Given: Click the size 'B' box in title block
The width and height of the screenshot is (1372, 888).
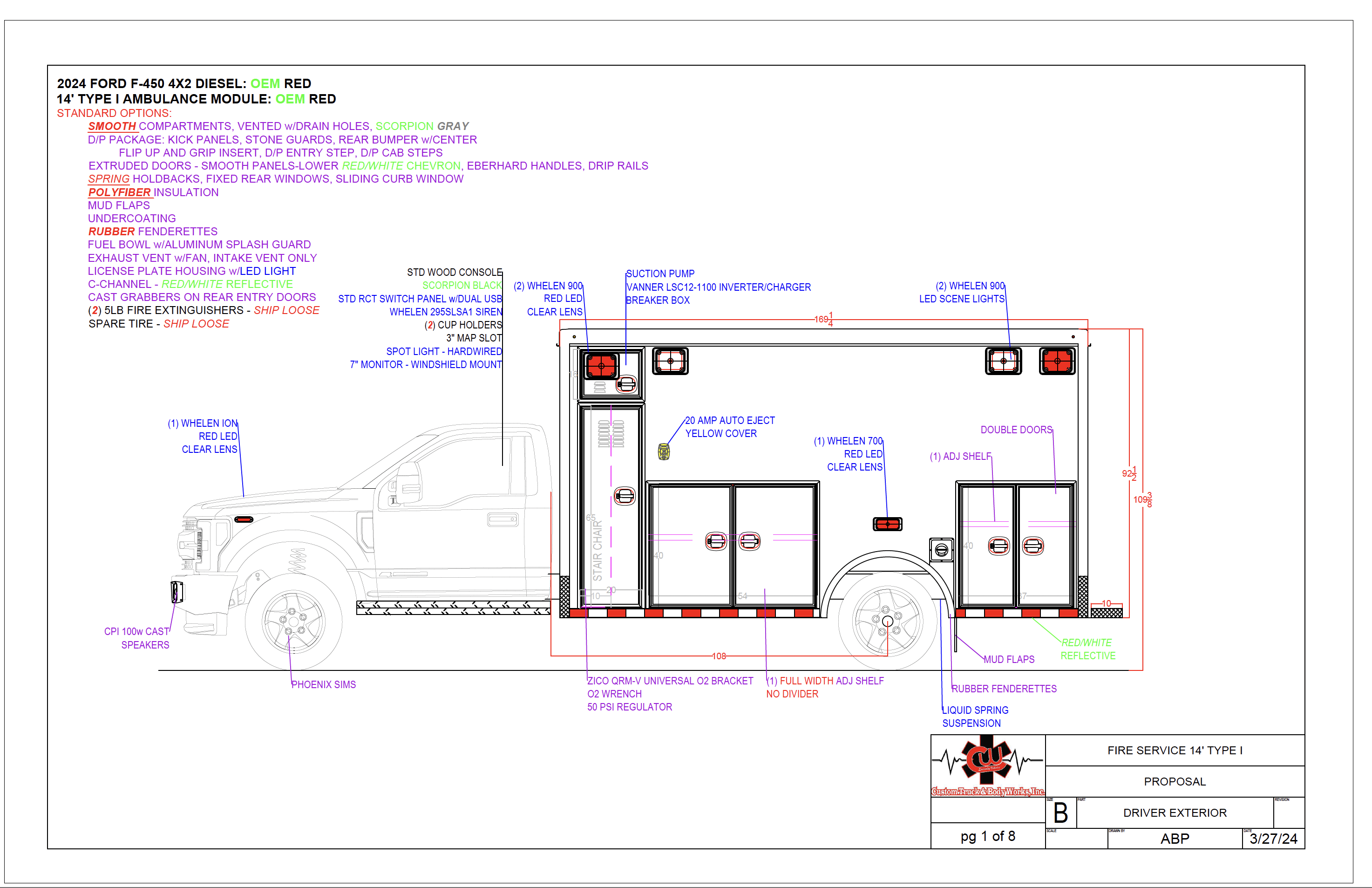Looking at the screenshot, I should [x=1061, y=813].
